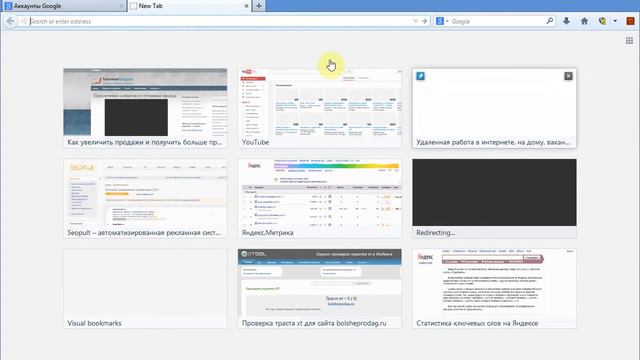Image resolution: width=640 pixels, height=360 pixels.
Task: Open the search engine selector dropdown
Action: [442, 21]
